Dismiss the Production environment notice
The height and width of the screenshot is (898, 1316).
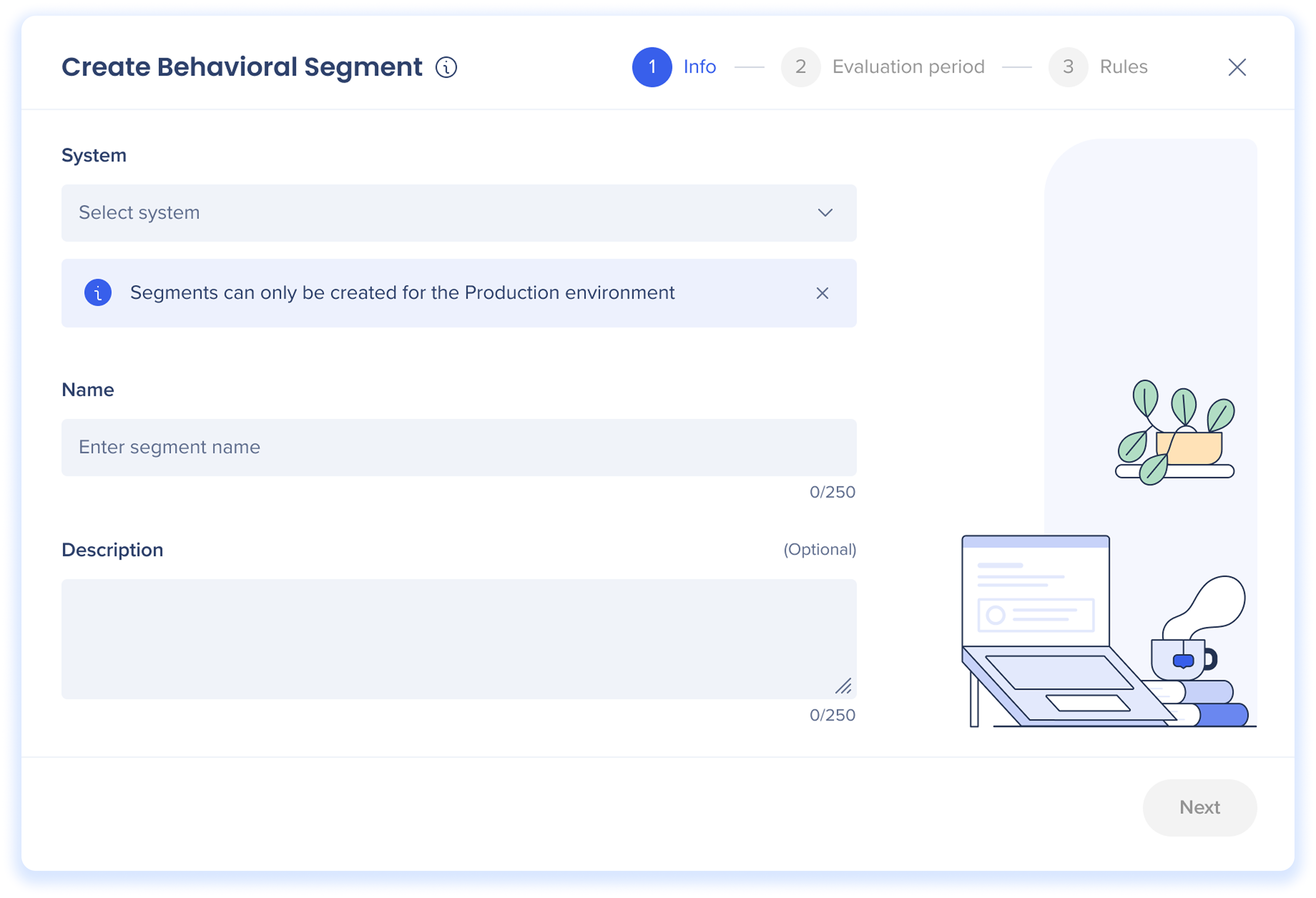pyautogui.click(x=822, y=293)
